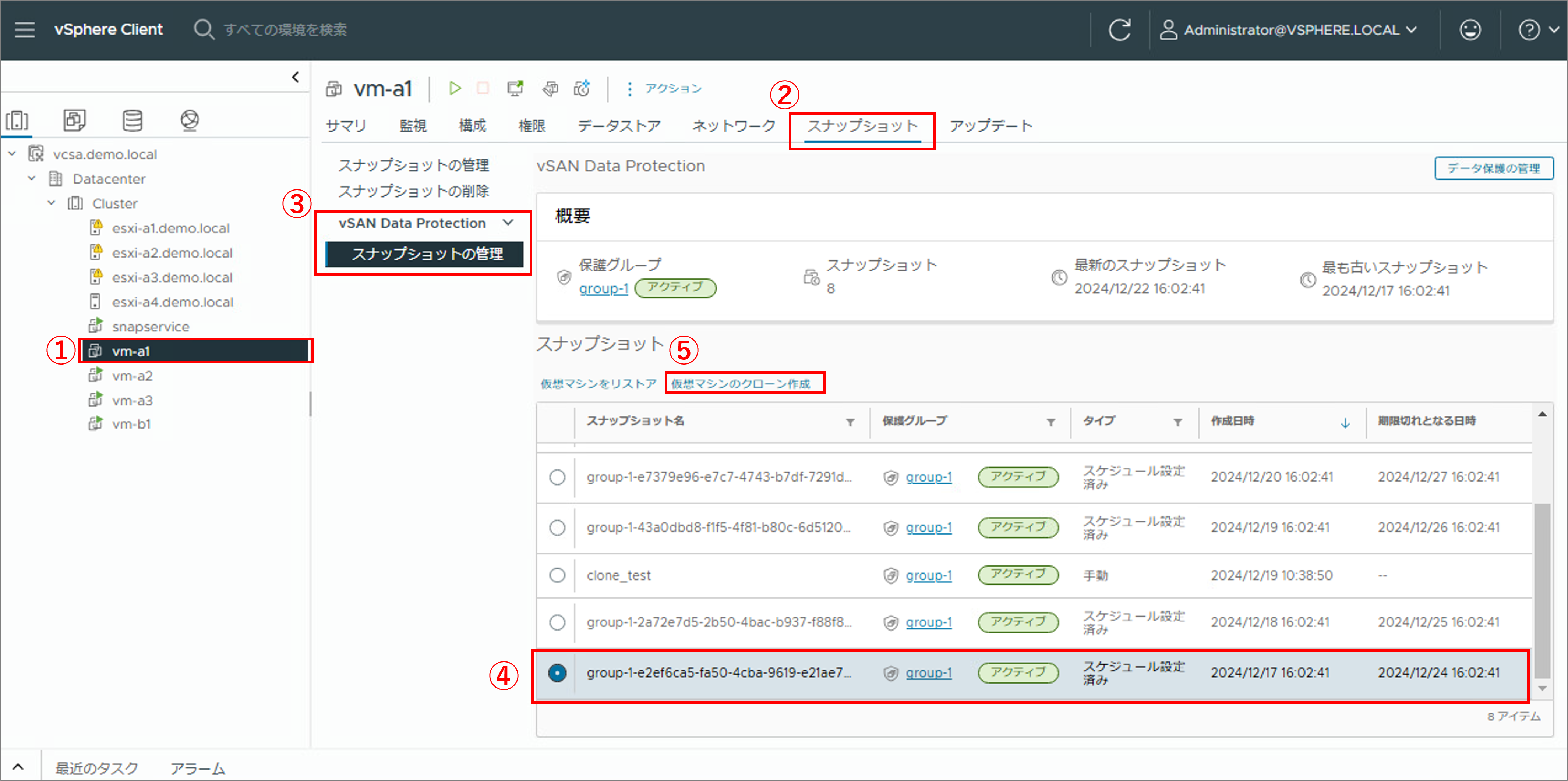Open the アラーム panel tab

click(198, 768)
